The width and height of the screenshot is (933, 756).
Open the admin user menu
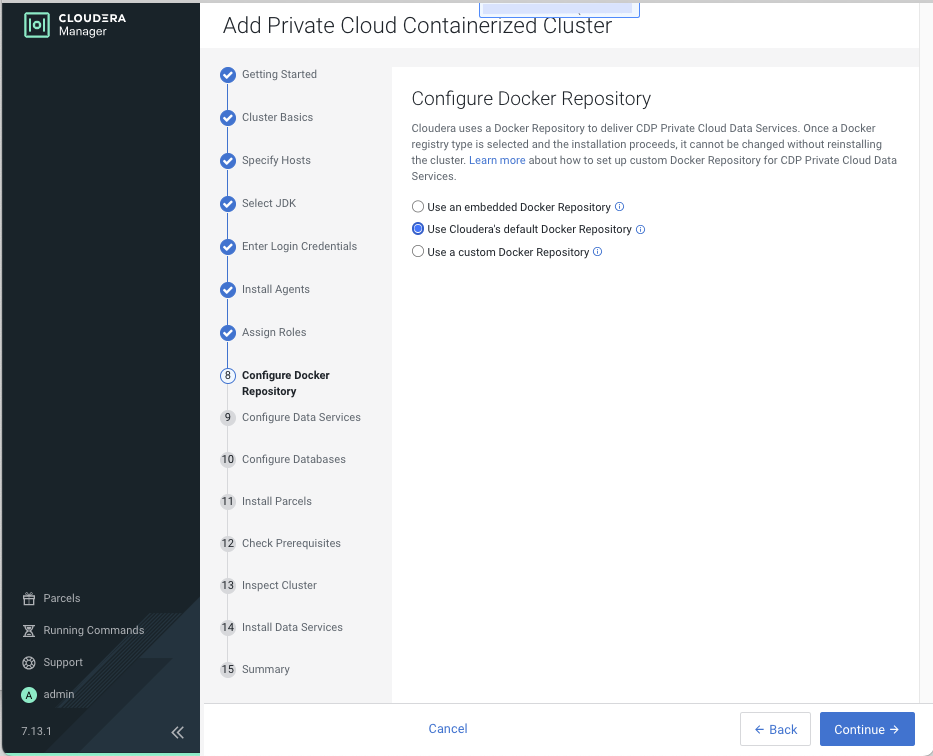pyautogui.click(x=59, y=695)
